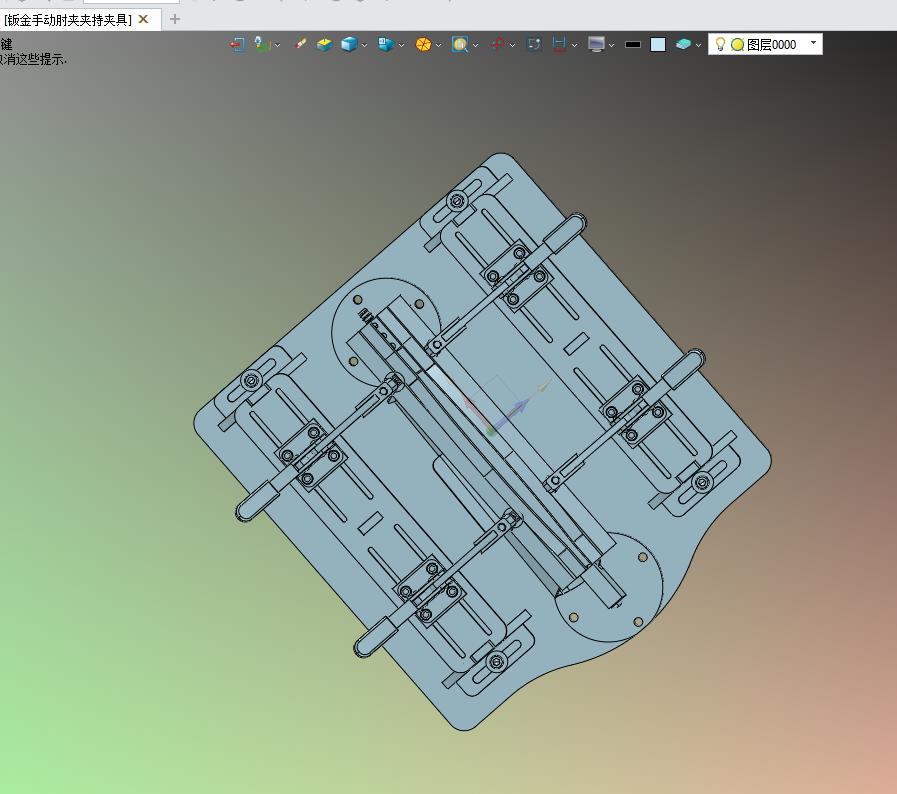
Task: Click the exit/return red arrow icon
Action: tap(237, 44)
